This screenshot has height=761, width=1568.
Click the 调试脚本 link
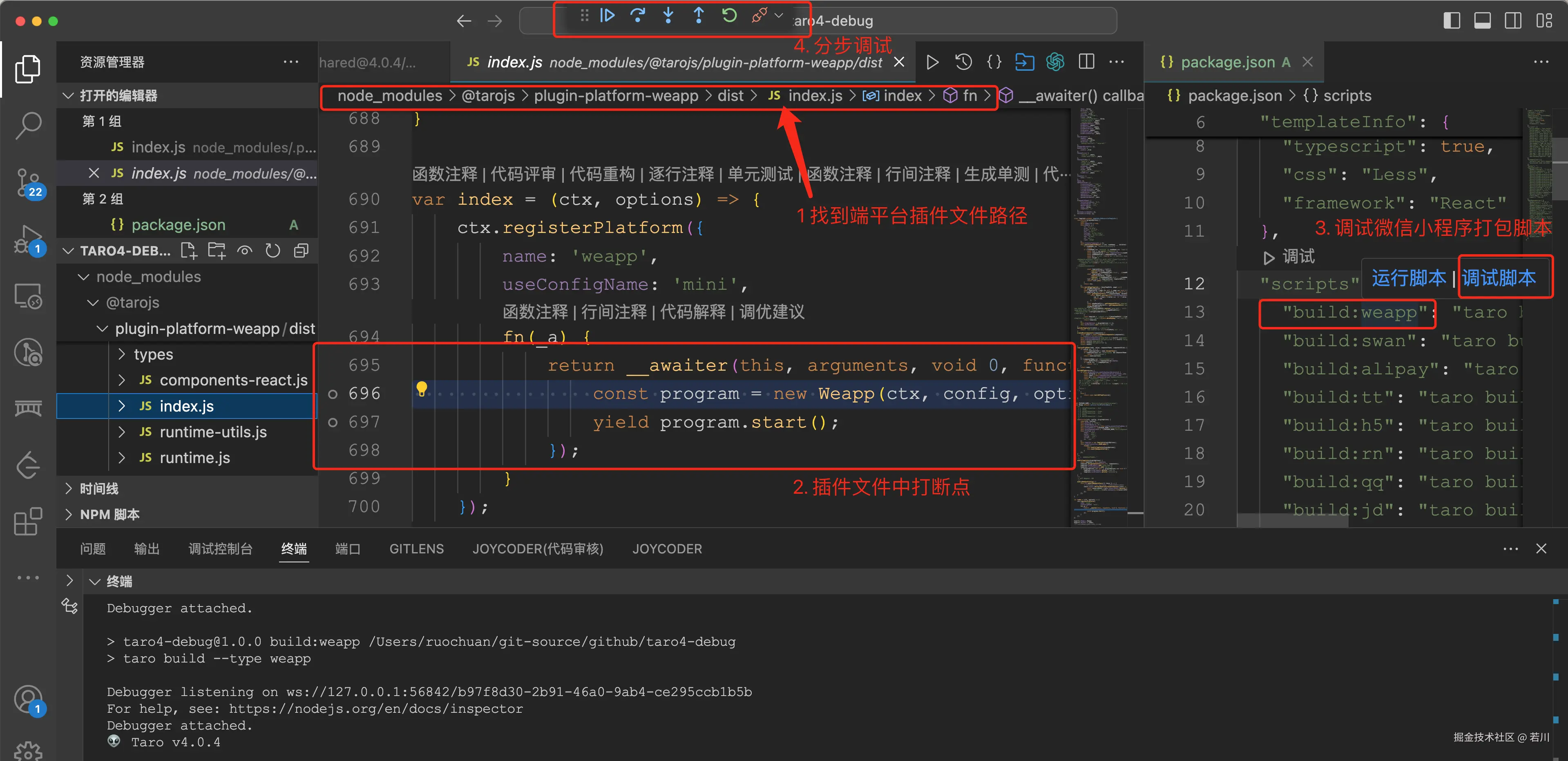coord(1498,278)
